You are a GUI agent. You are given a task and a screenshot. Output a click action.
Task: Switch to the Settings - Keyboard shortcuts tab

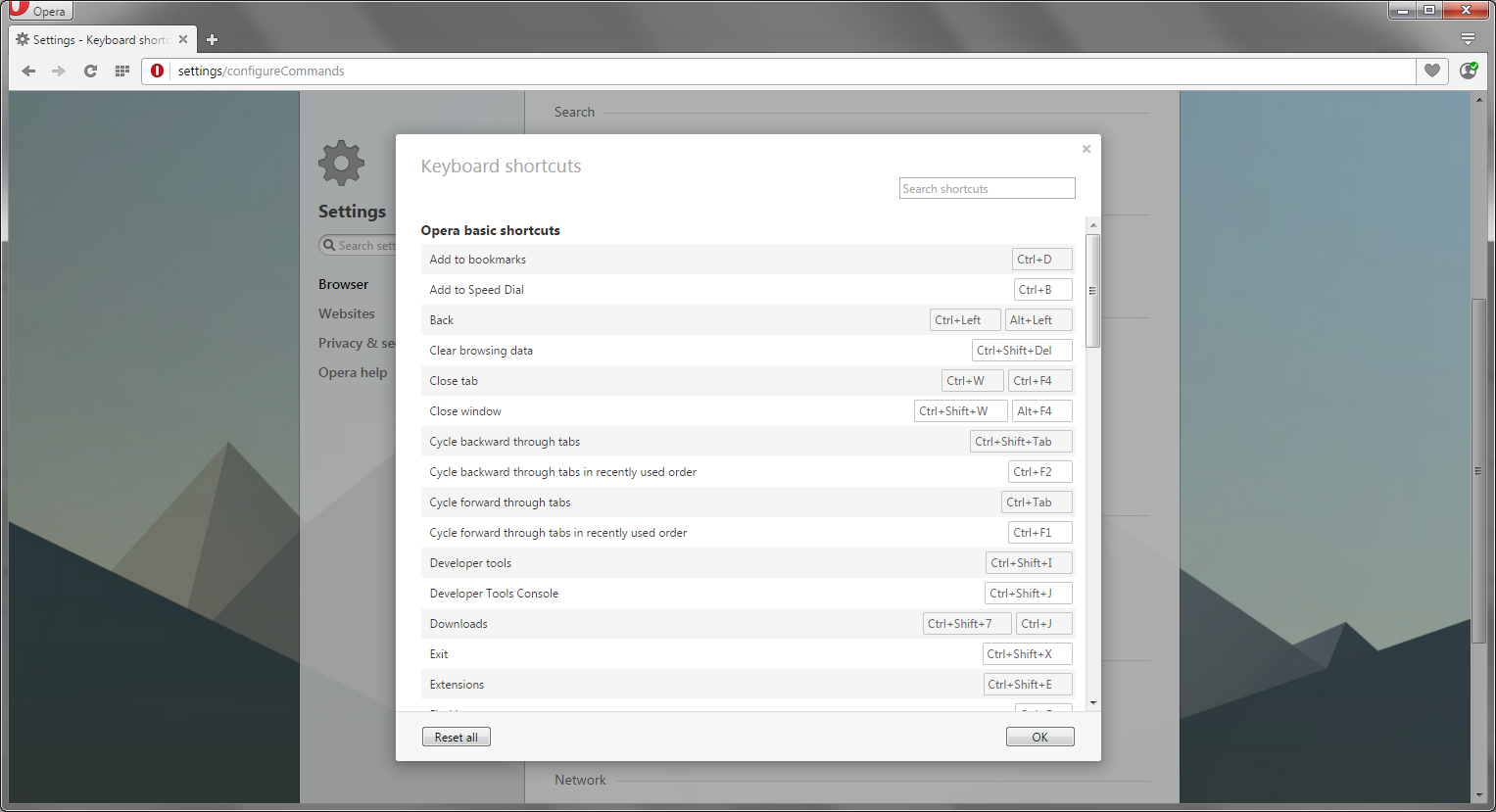[x=96, y=40]
